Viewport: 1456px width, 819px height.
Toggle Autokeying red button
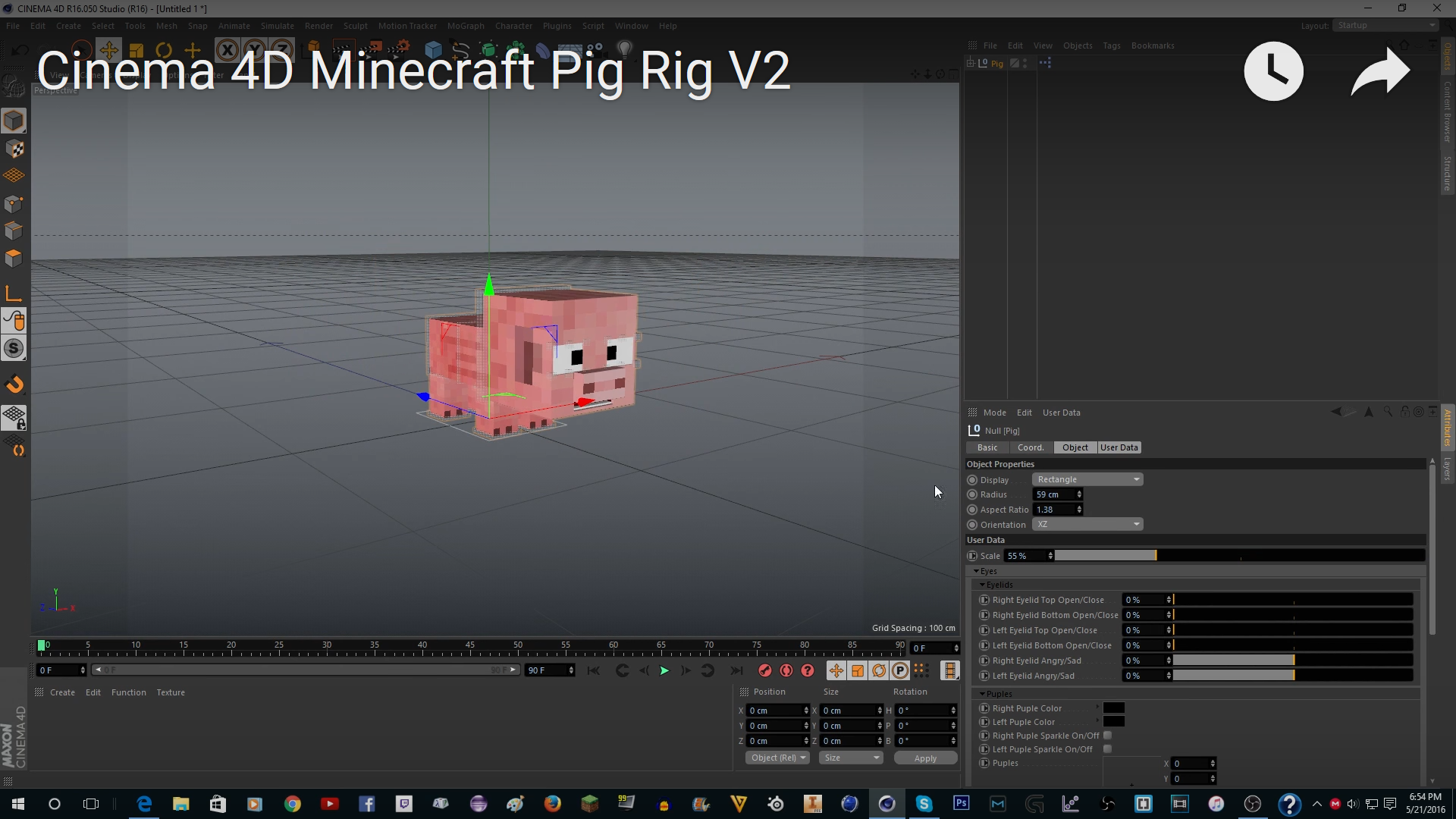[786, 670]
